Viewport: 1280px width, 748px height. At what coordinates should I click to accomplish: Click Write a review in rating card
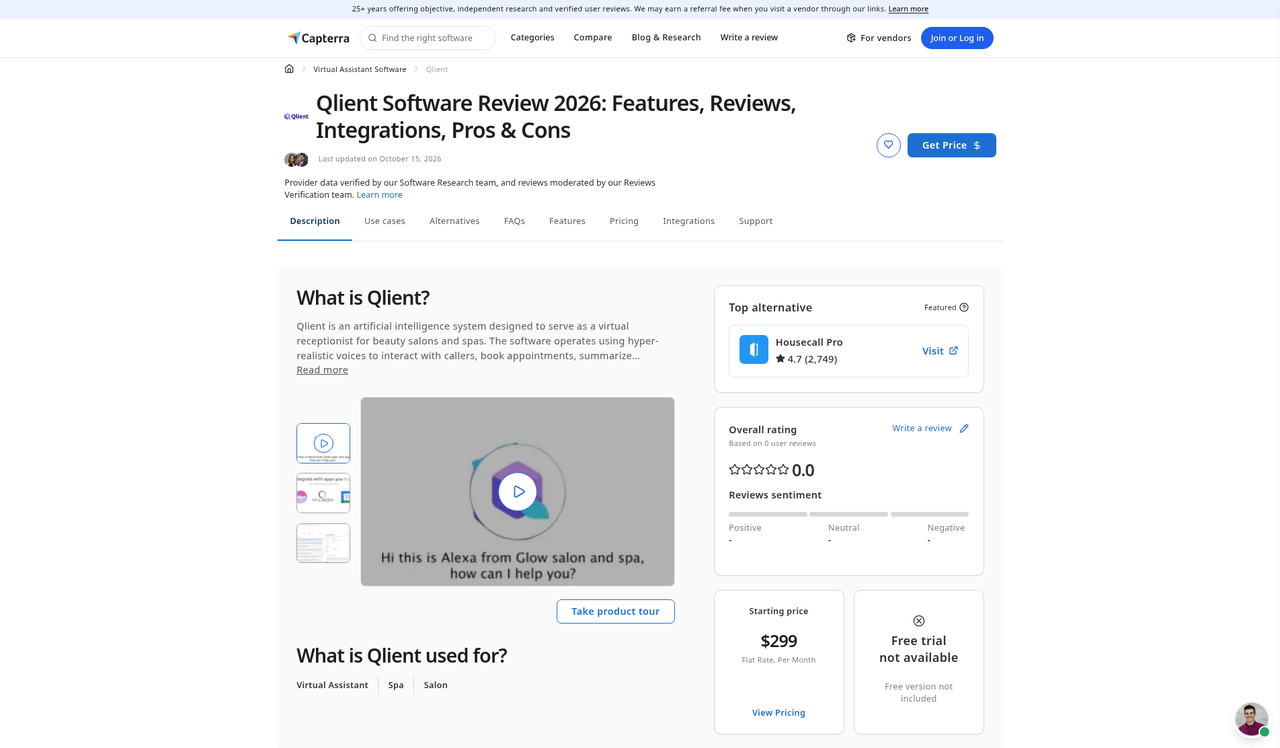(922, 428)
